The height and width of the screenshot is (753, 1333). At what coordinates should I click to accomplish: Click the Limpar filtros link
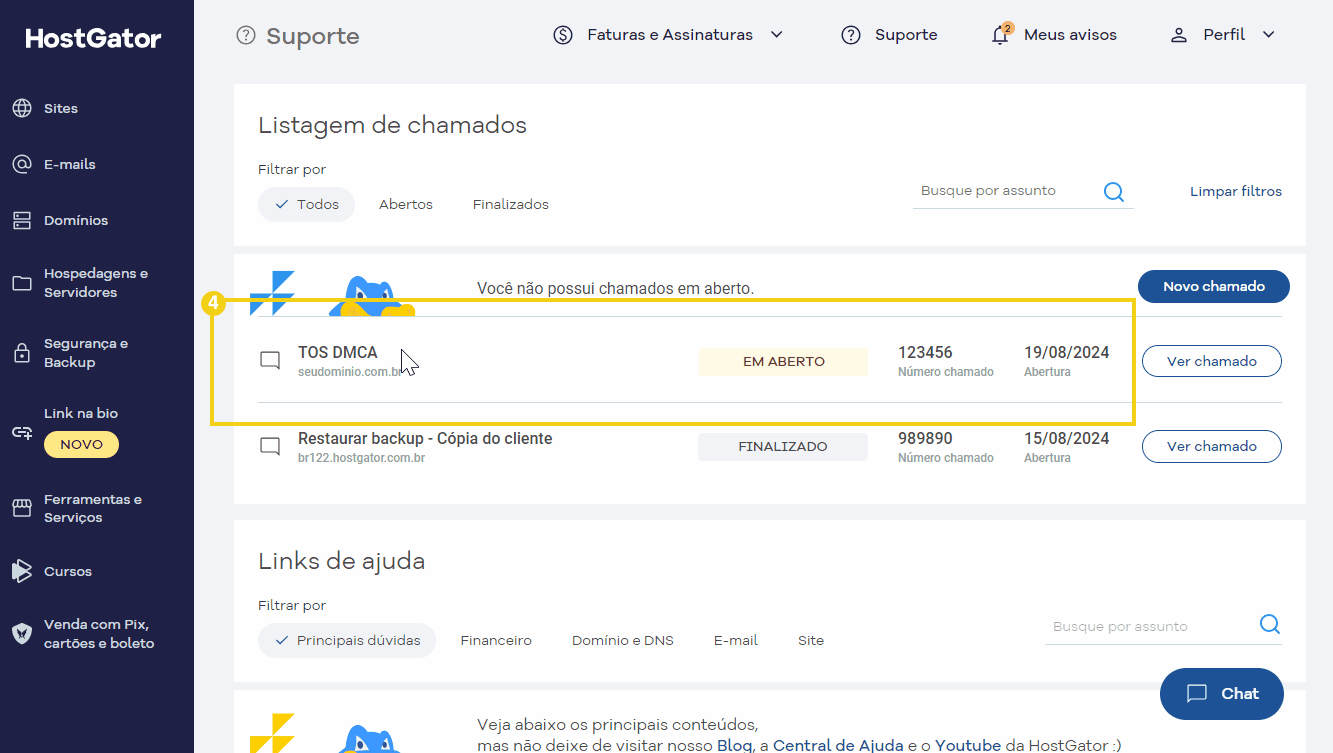1236,191
